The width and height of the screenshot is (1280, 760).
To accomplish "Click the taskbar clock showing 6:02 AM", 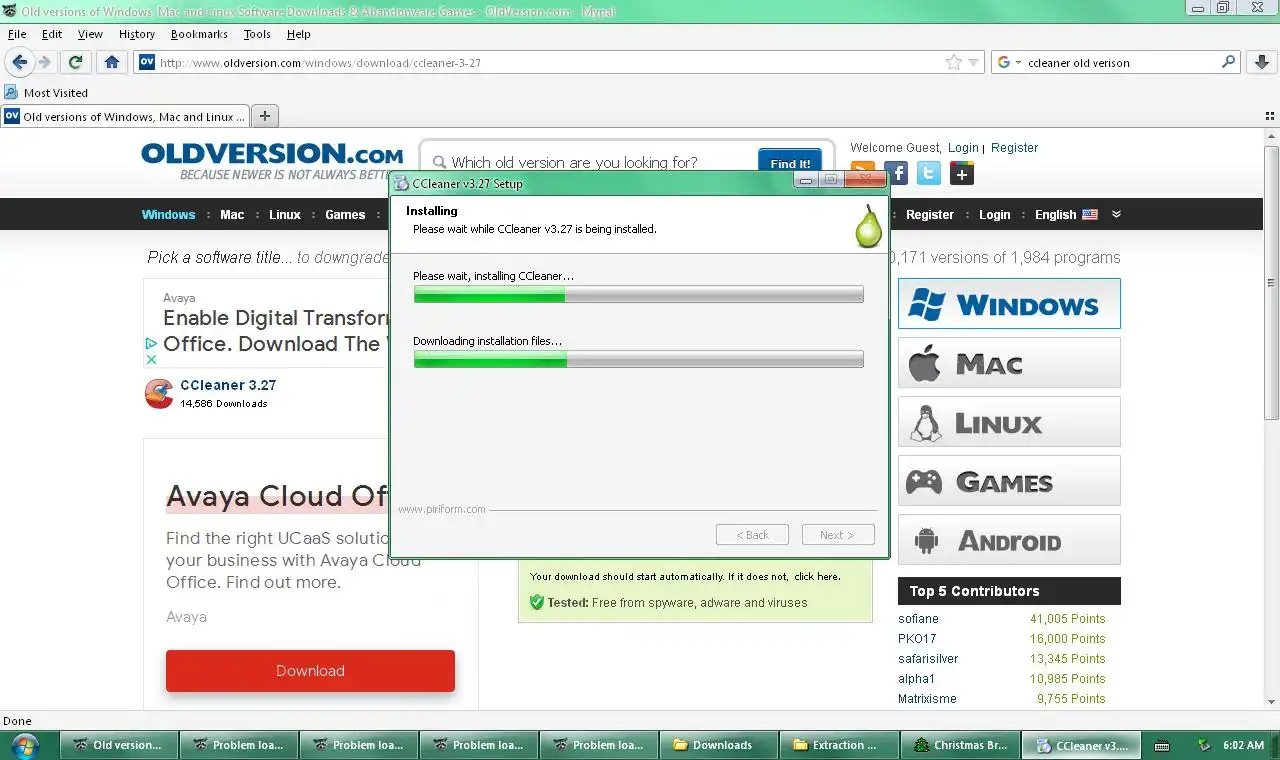I will click(1244, 745).
